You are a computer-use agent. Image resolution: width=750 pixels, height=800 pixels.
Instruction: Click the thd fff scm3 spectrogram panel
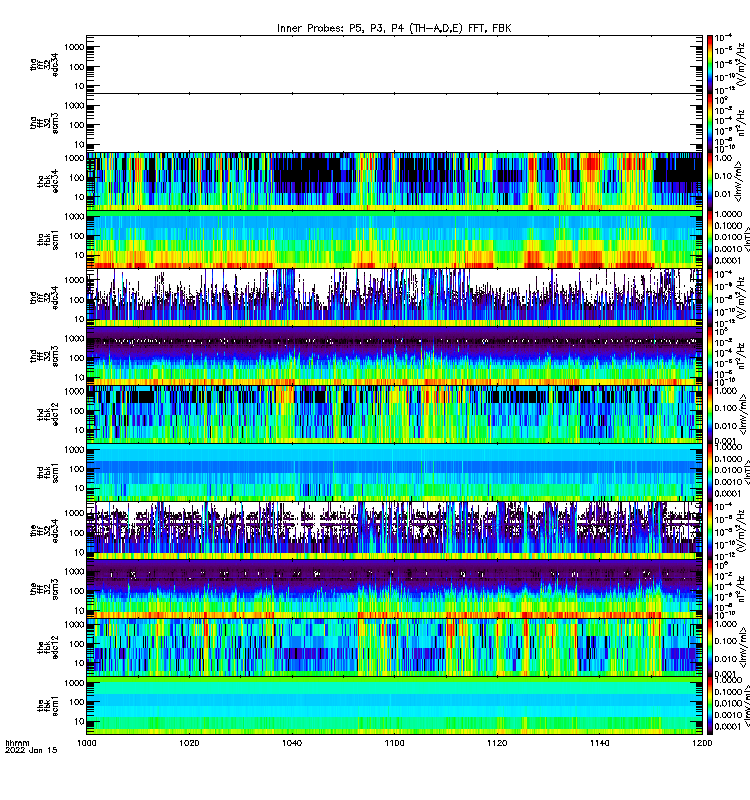pyautogui.click(x=394, y=356)
